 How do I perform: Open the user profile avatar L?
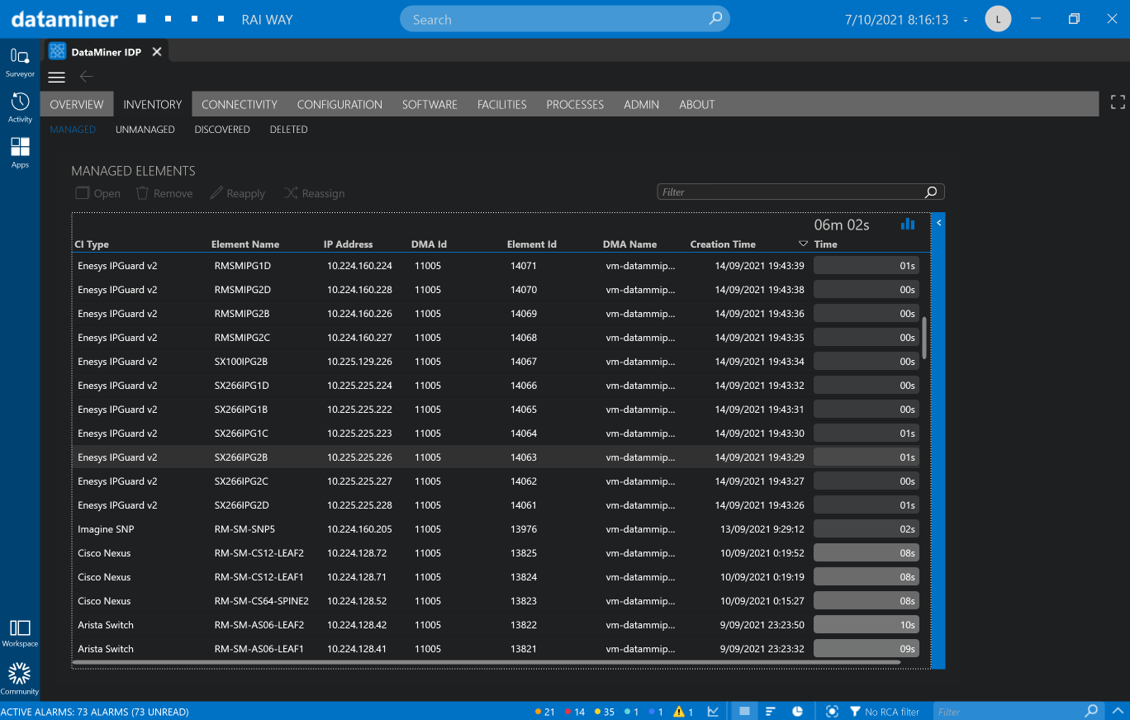coord(998,19)
